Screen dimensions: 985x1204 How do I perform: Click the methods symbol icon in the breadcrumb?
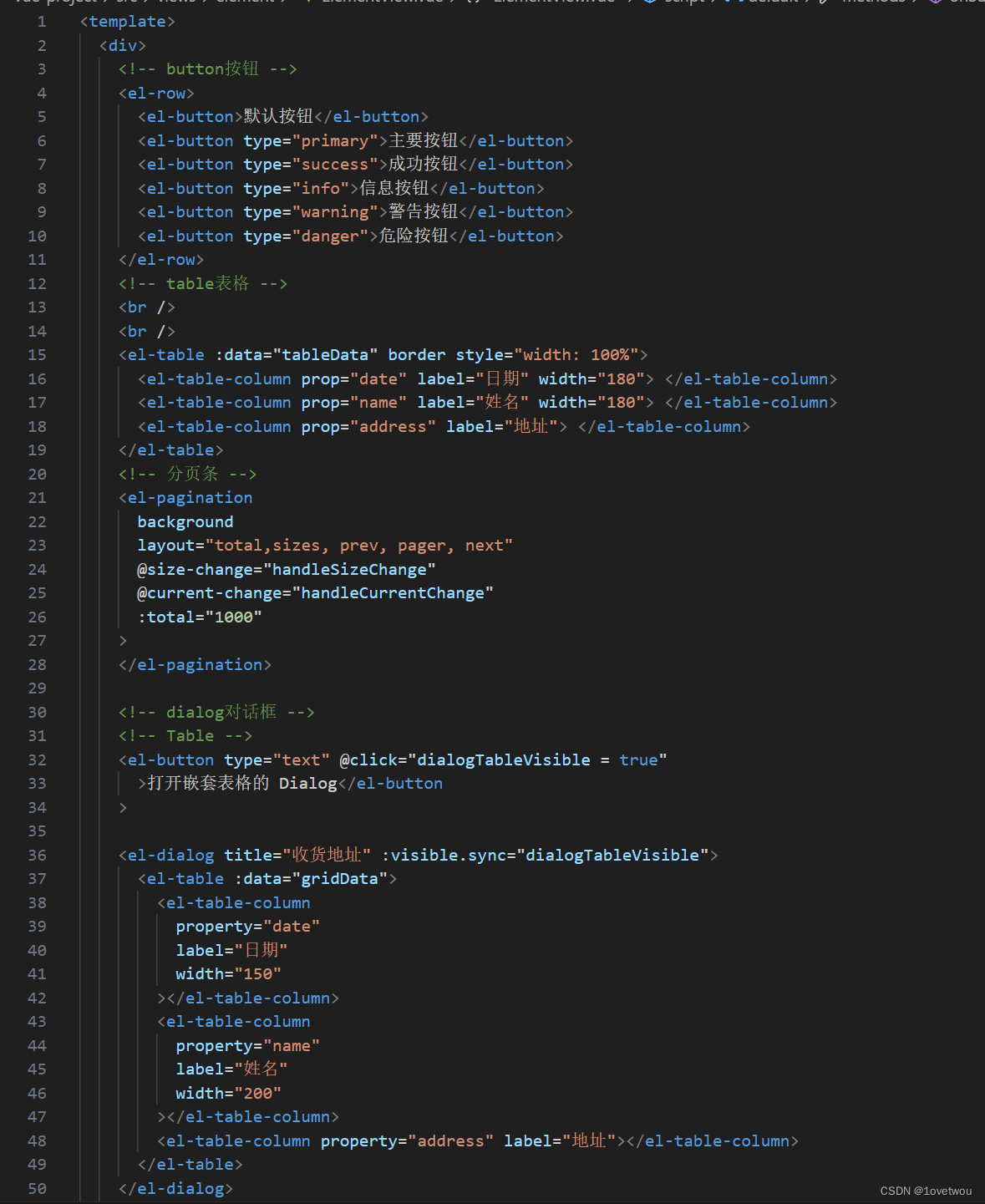[824, 3]
